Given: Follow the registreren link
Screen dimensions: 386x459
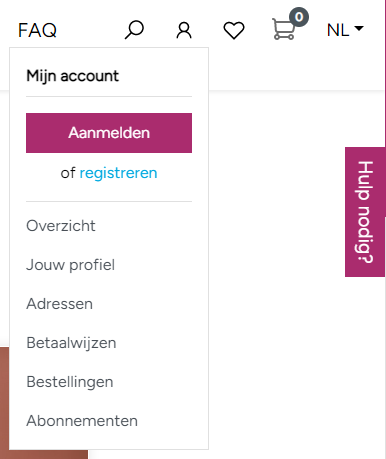Looking at the screenshot, I should coord(118,173).
